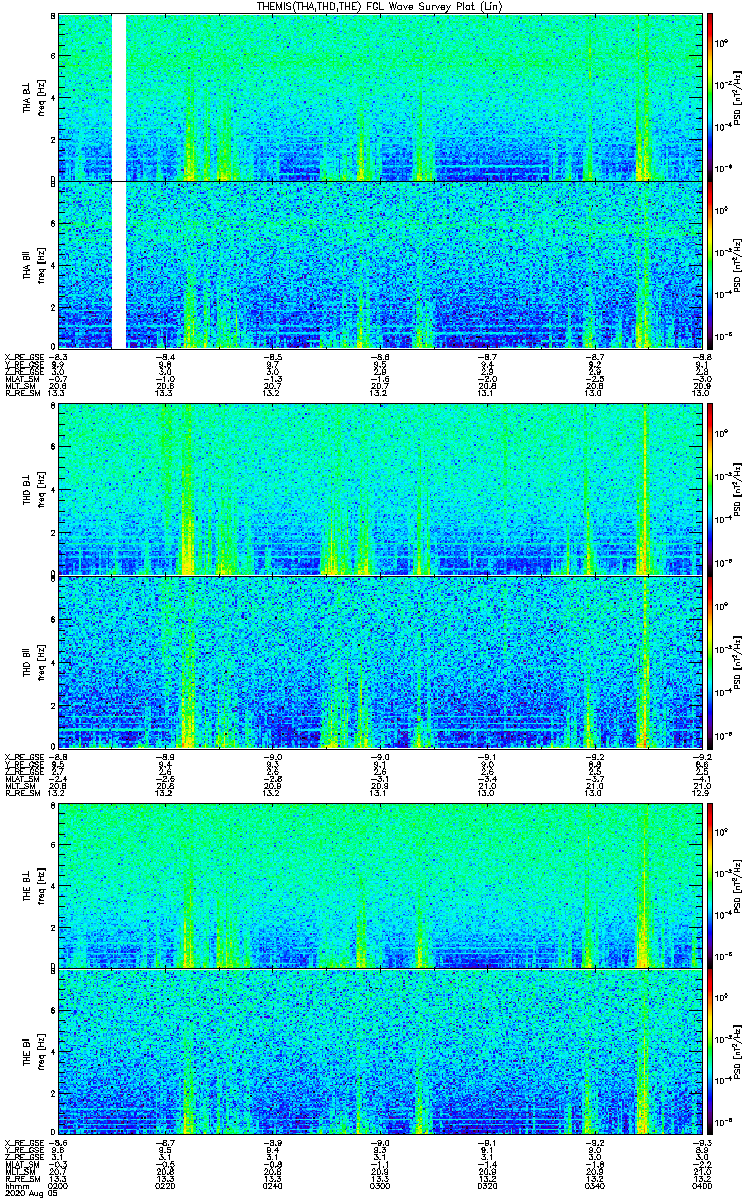Click PSD [nT²/Hz] label of THA B⊥ color bar
750x1200 pixels.
(735, 96)
